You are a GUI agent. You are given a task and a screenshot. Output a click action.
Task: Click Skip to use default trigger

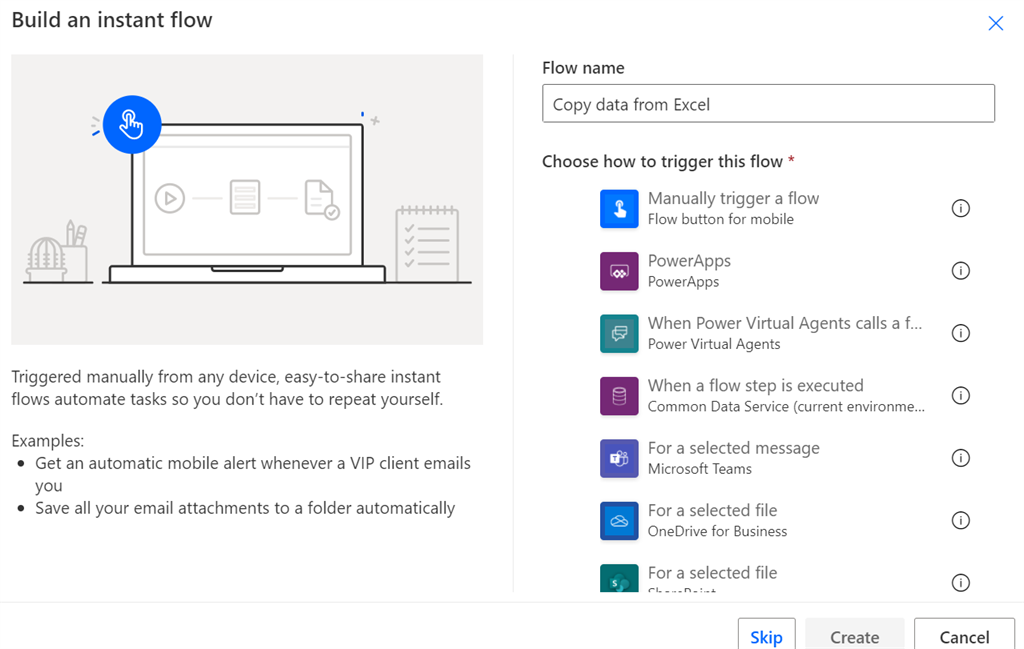(766, 635)
